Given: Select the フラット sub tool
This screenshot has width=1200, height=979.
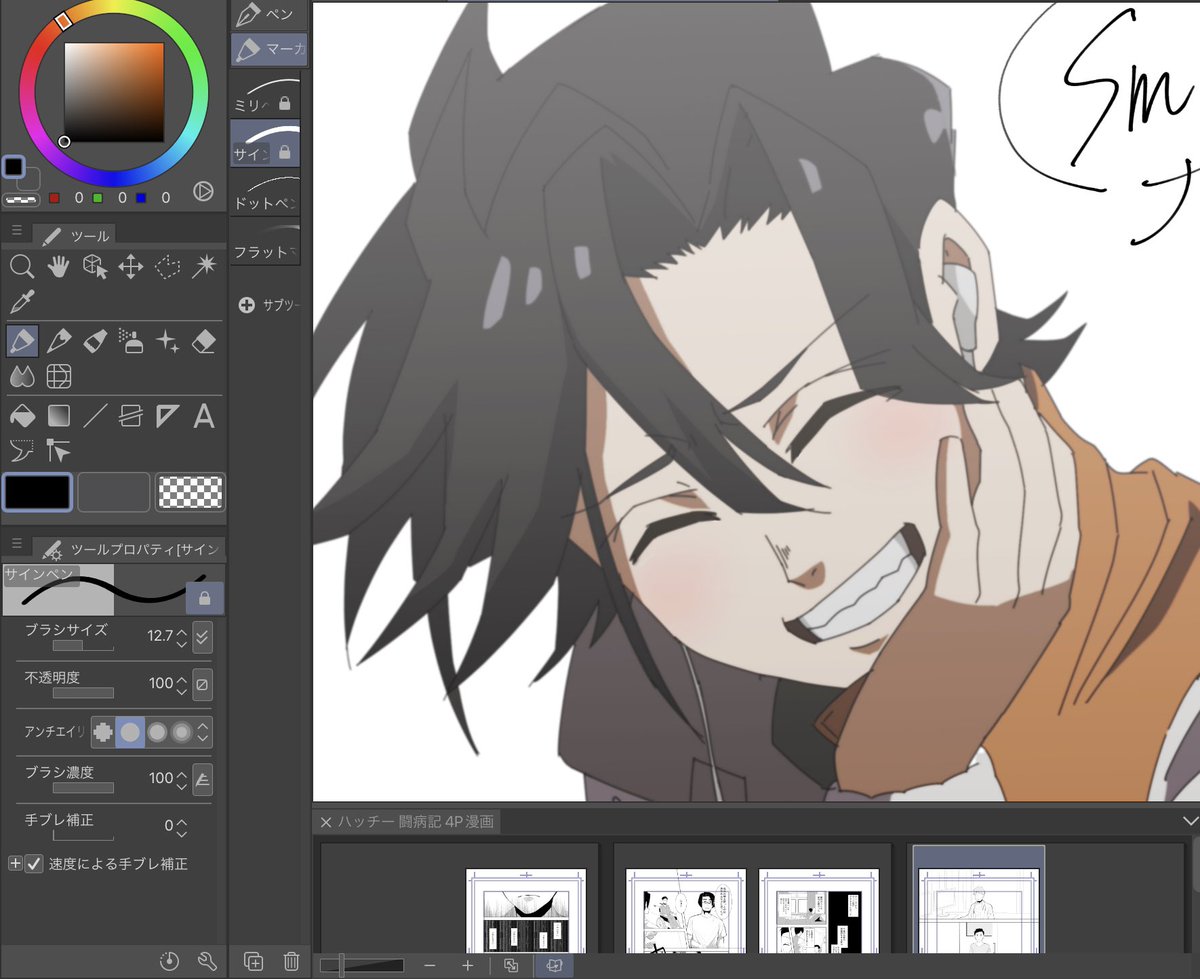Looking at the screenshot, I should point(266,243).
